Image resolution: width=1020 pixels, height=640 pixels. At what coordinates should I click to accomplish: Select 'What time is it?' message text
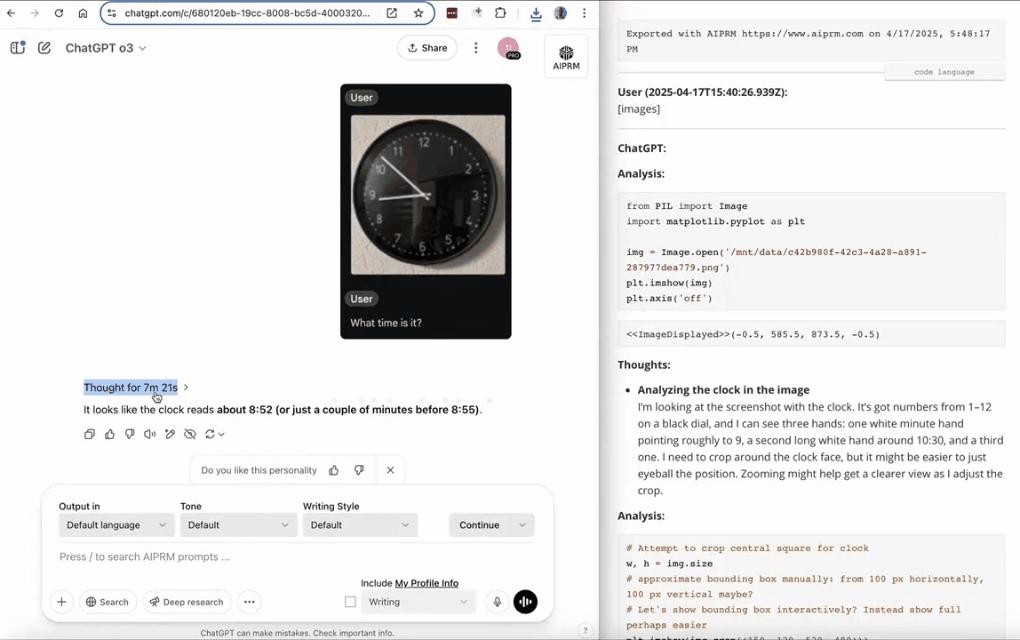[386, 323]
